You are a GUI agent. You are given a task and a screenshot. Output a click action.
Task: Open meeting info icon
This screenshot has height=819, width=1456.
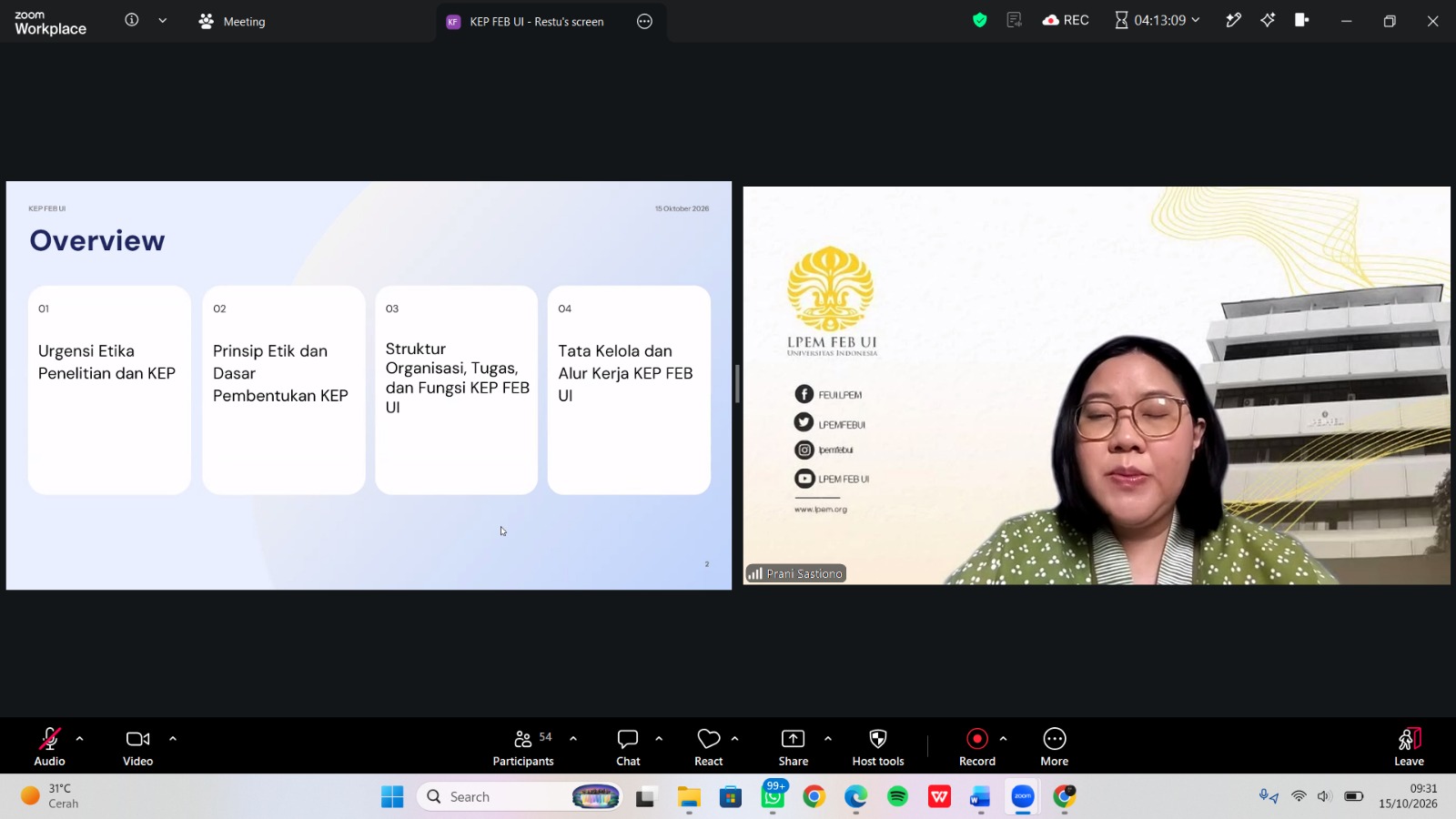click(x=132, y=20)
